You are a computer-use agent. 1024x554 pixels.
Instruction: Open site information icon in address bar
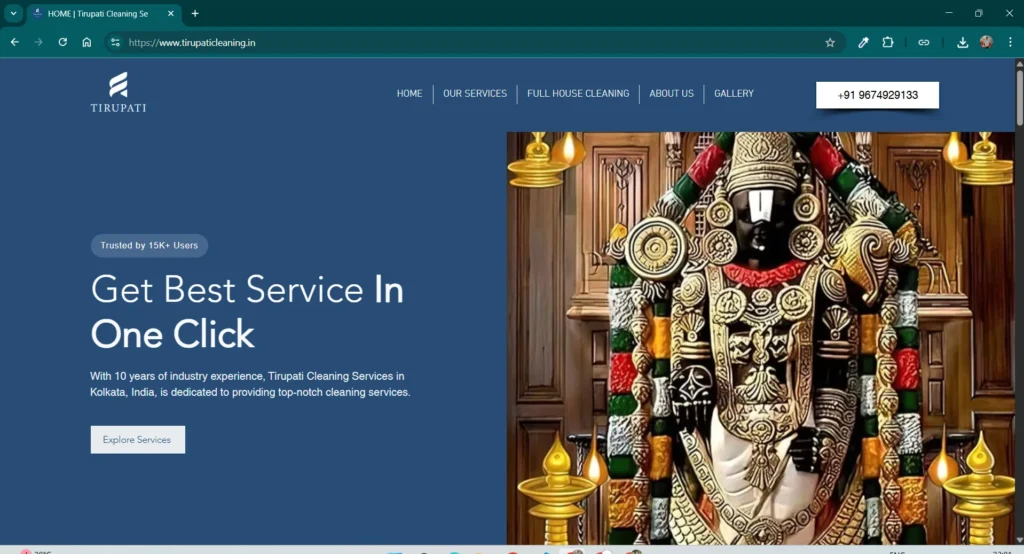click(x=115, y=42)
